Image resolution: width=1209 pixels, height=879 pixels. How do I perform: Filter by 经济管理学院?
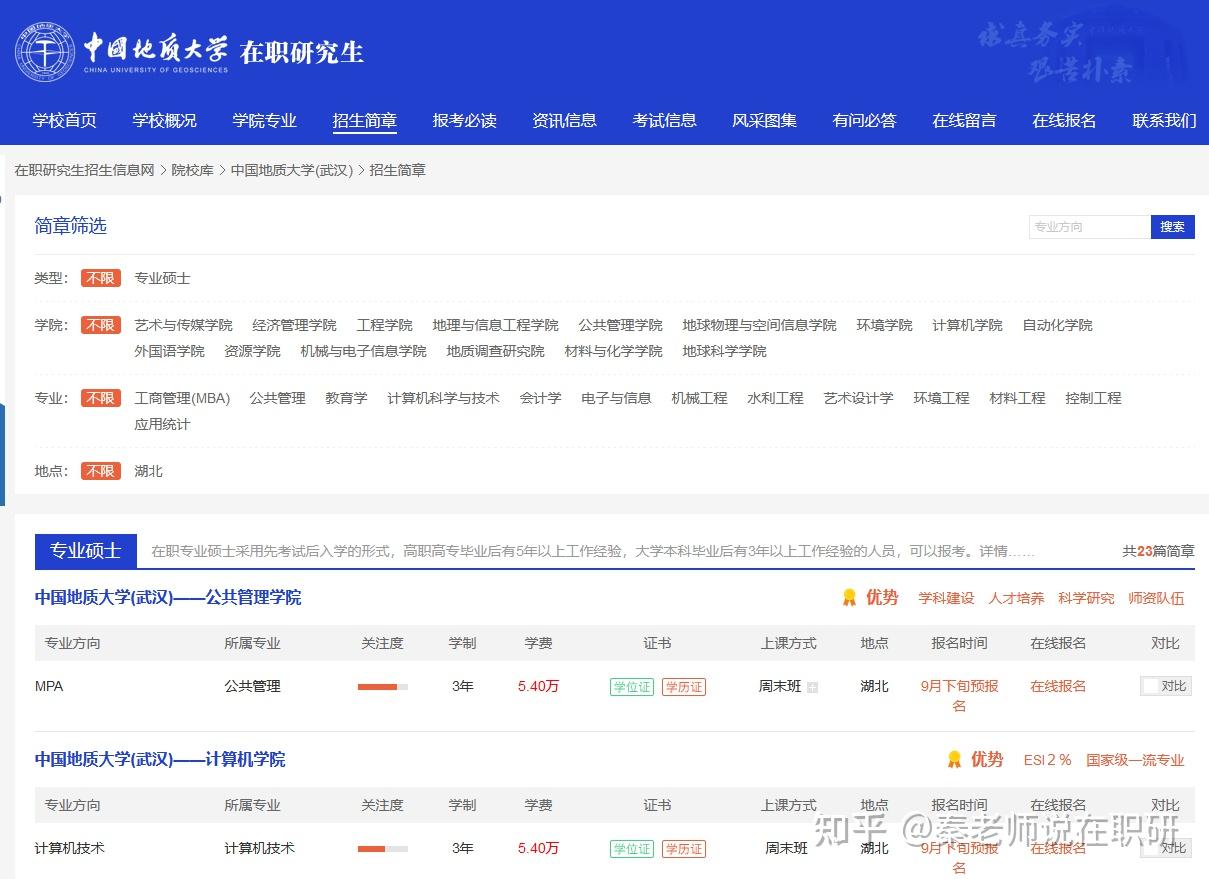point(295,325)
